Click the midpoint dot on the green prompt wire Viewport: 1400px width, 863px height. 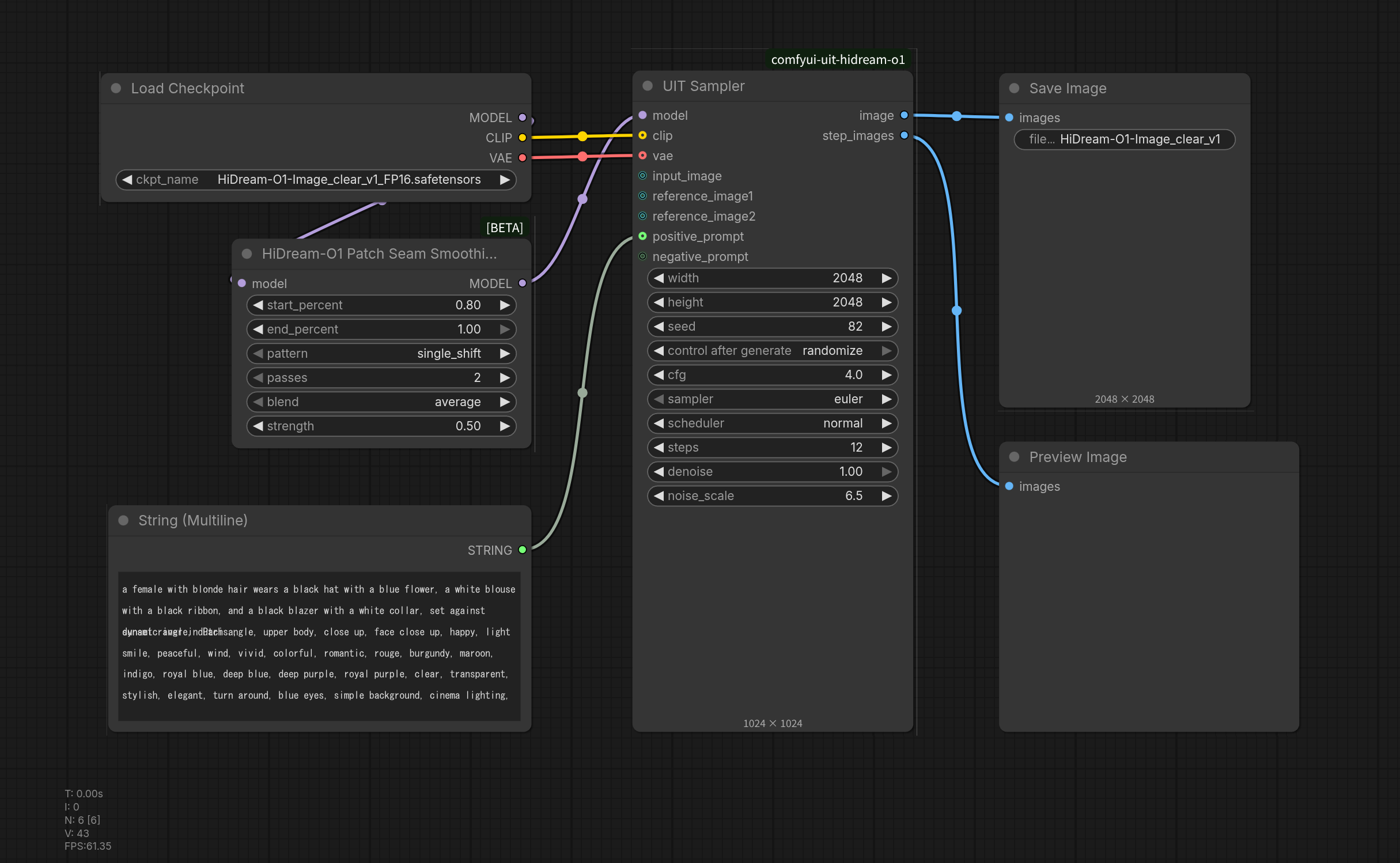coord(582,393)
